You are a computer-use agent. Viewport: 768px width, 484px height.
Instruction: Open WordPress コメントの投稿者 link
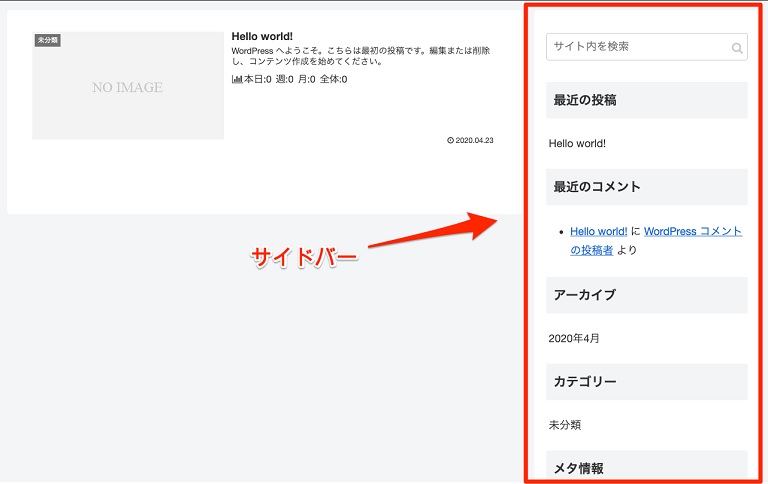pyautogui.click(x=656, y=241)
